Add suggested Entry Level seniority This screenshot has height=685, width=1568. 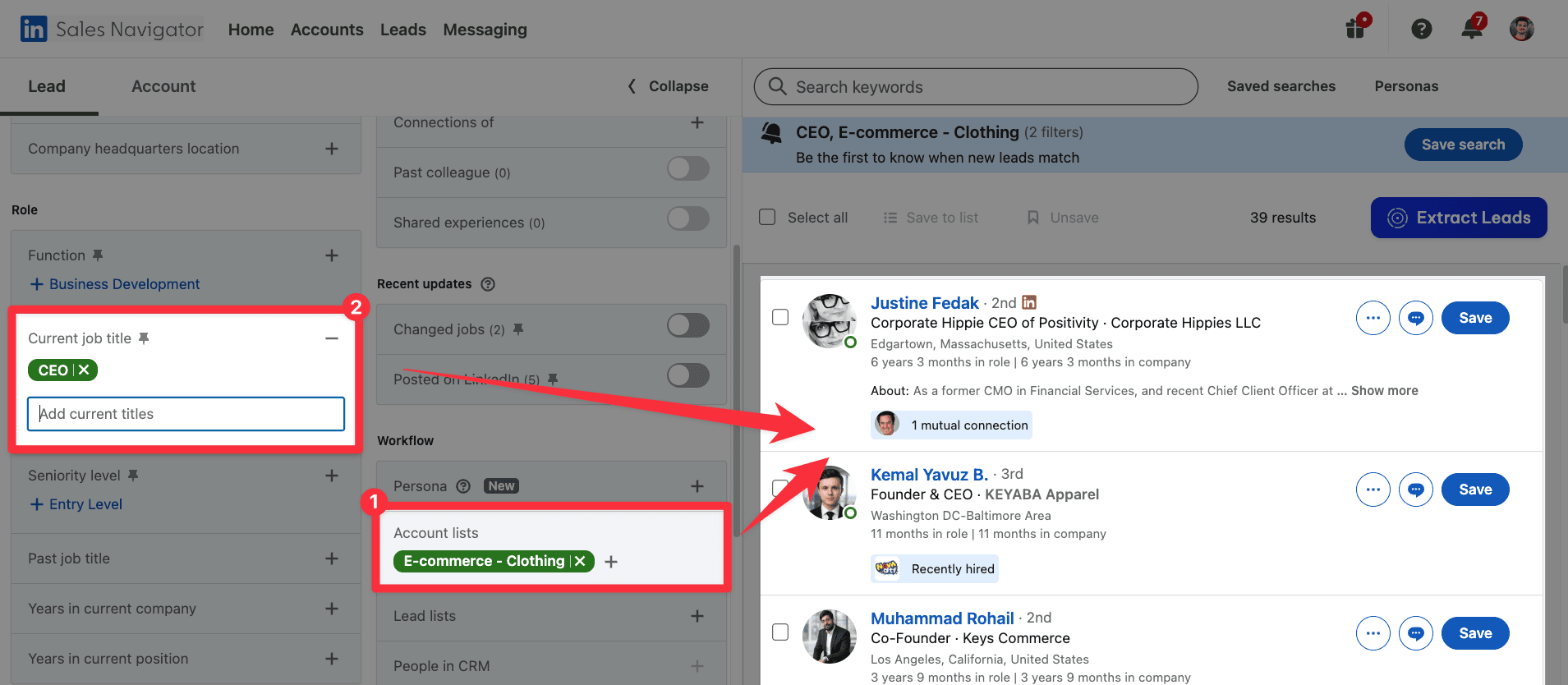[x=76, y=504]
